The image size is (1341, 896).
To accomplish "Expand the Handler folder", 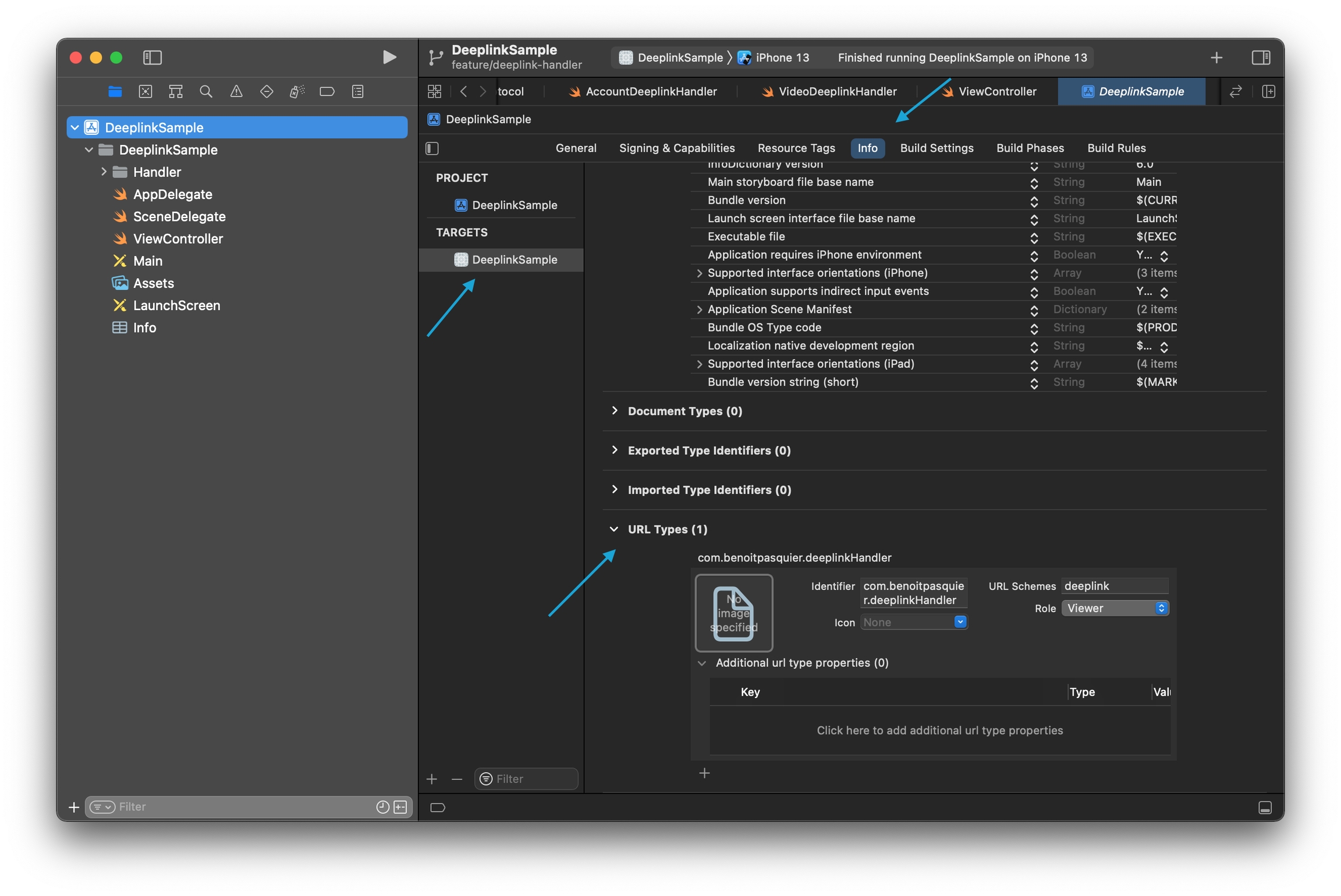I will (104, 172).
